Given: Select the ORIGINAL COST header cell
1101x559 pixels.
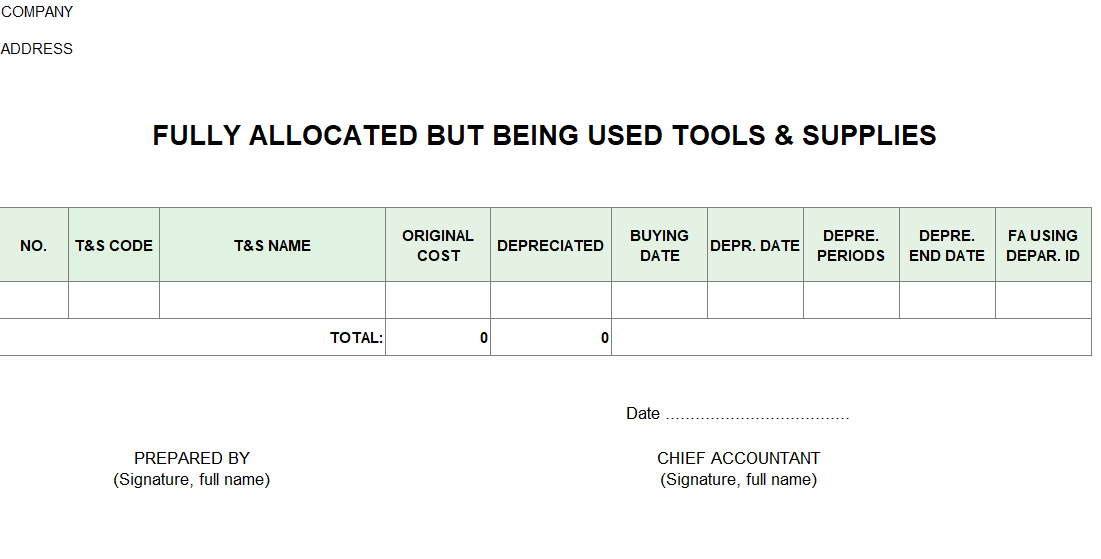Looking at the screenshot, I should (438, 245).
